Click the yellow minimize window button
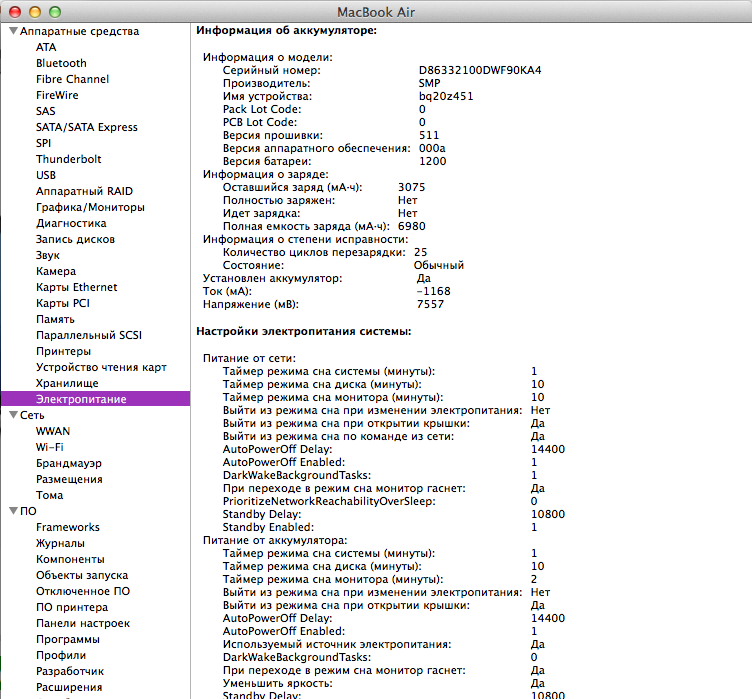The width and height of the screenshot is (752, 699). pyautogui.click(x=34, y=11)
